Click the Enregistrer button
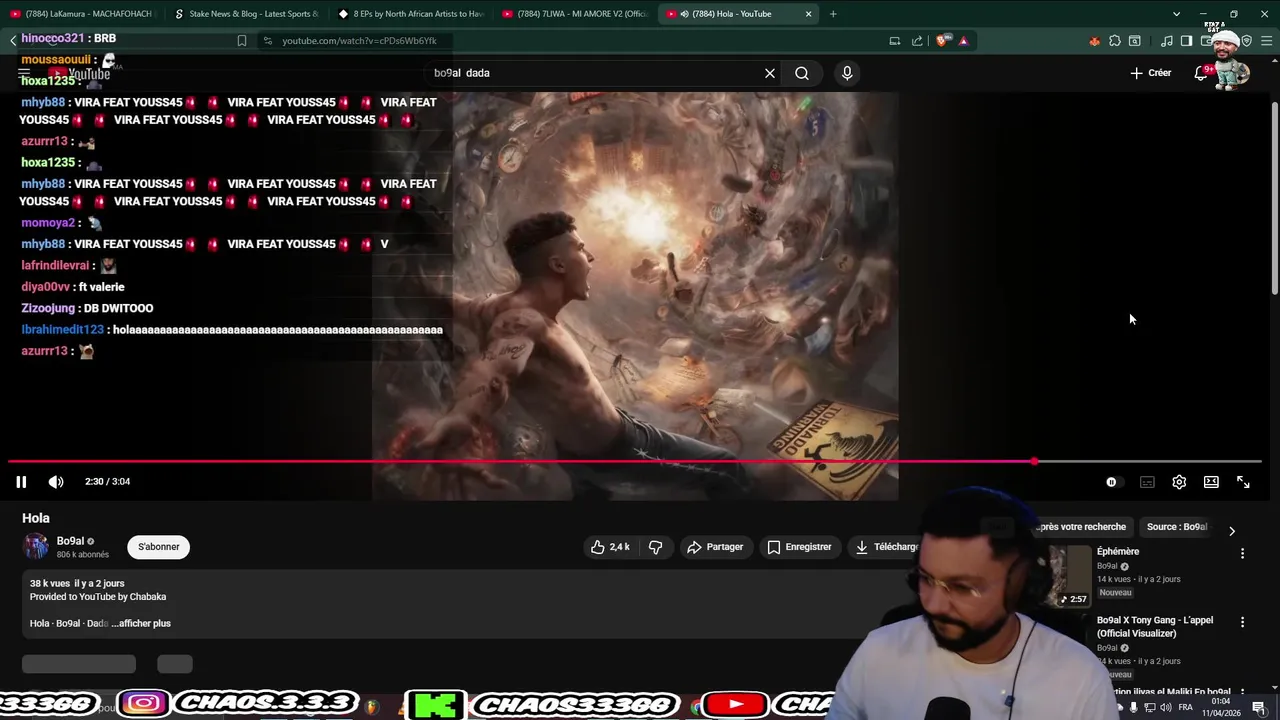Image resolution: width=1280 pixels, height=720 pixels. 800,547
